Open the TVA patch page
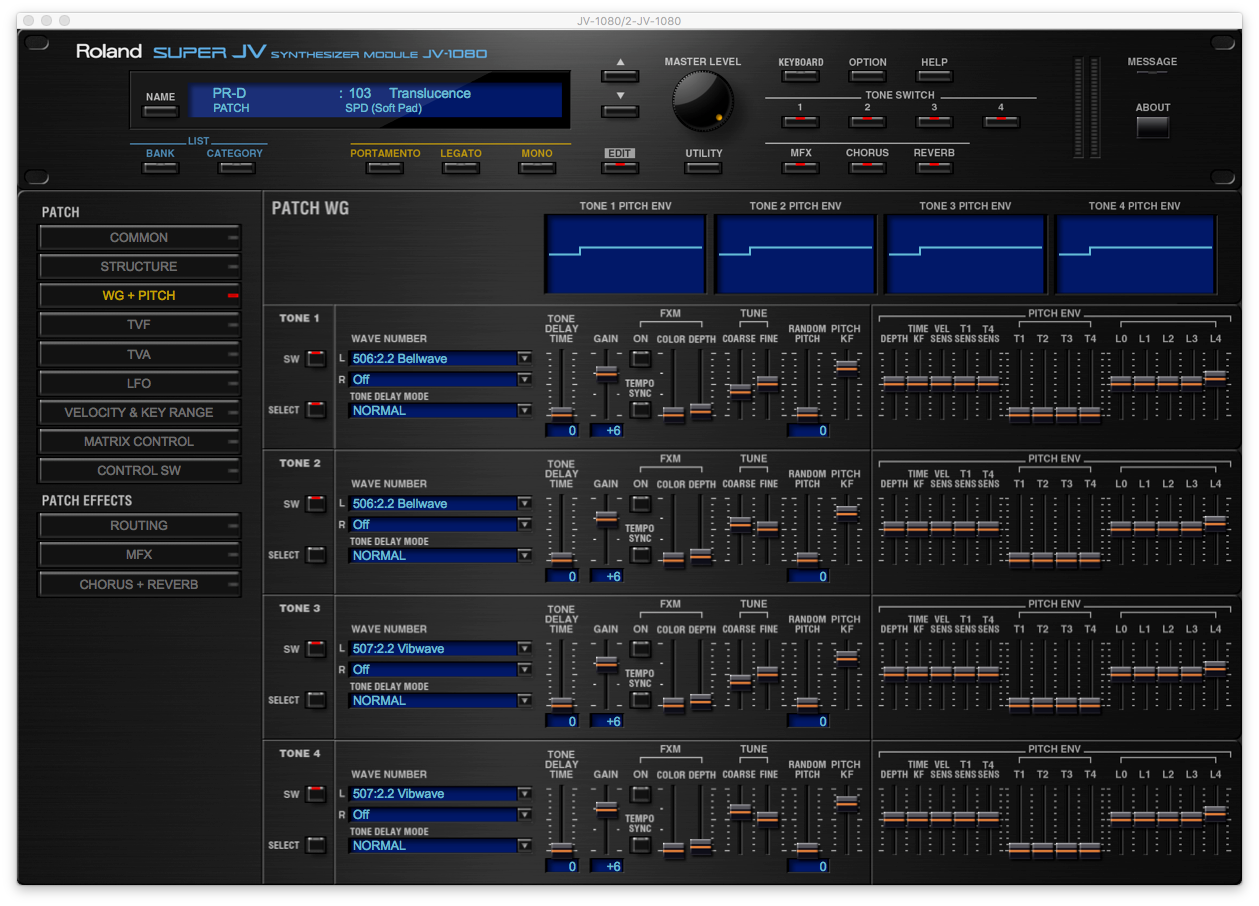The height and width of the screenshot is (906, 1259). pos(140,354)
